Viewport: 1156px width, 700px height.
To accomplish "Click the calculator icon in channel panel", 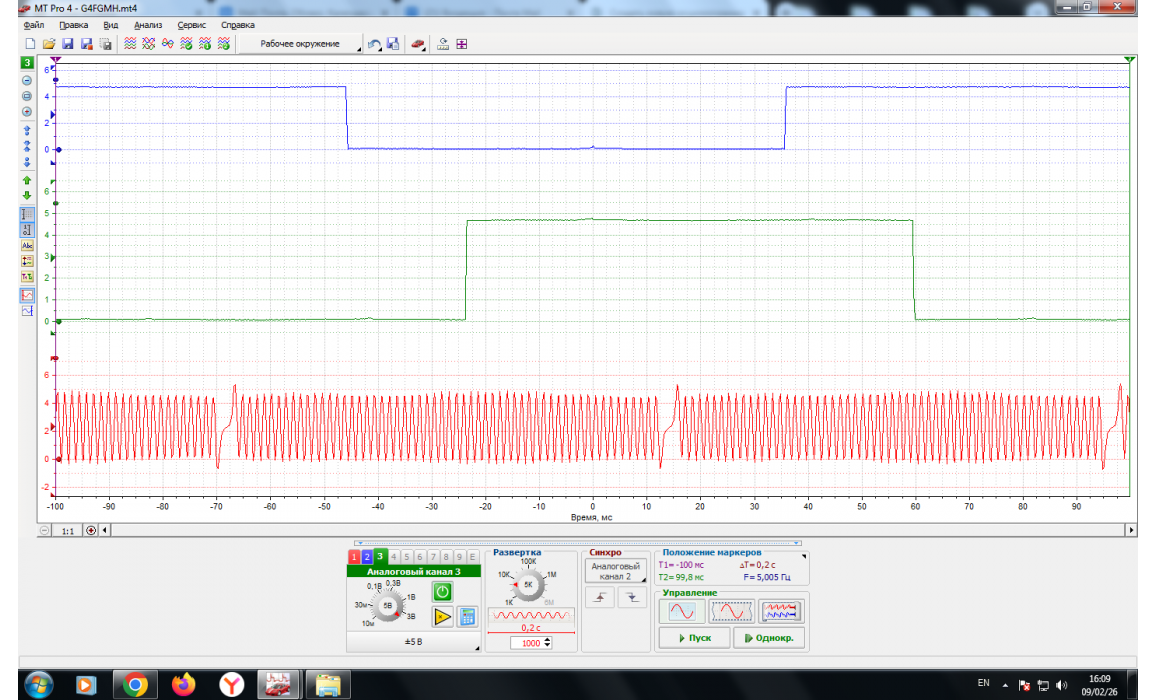I will pos(467,617).
